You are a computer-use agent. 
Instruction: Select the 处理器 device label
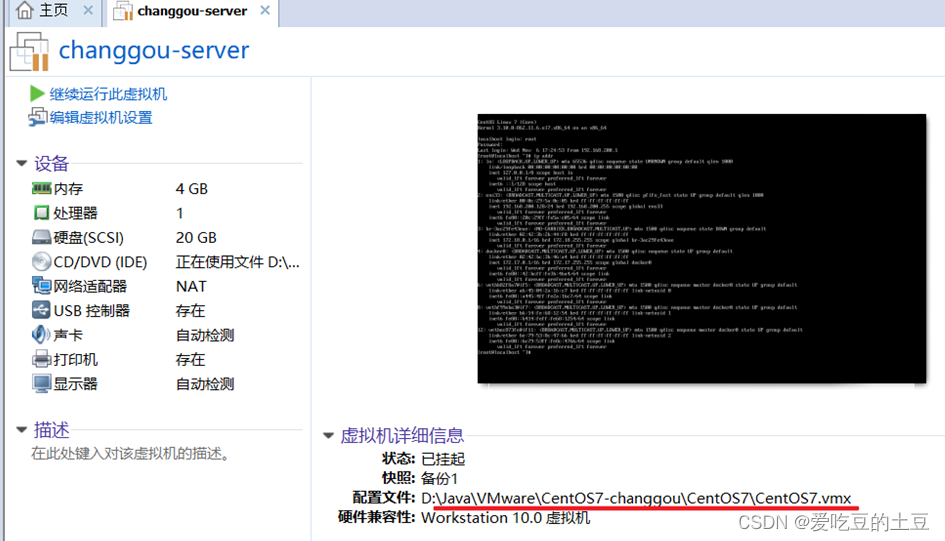click(75, 213)
